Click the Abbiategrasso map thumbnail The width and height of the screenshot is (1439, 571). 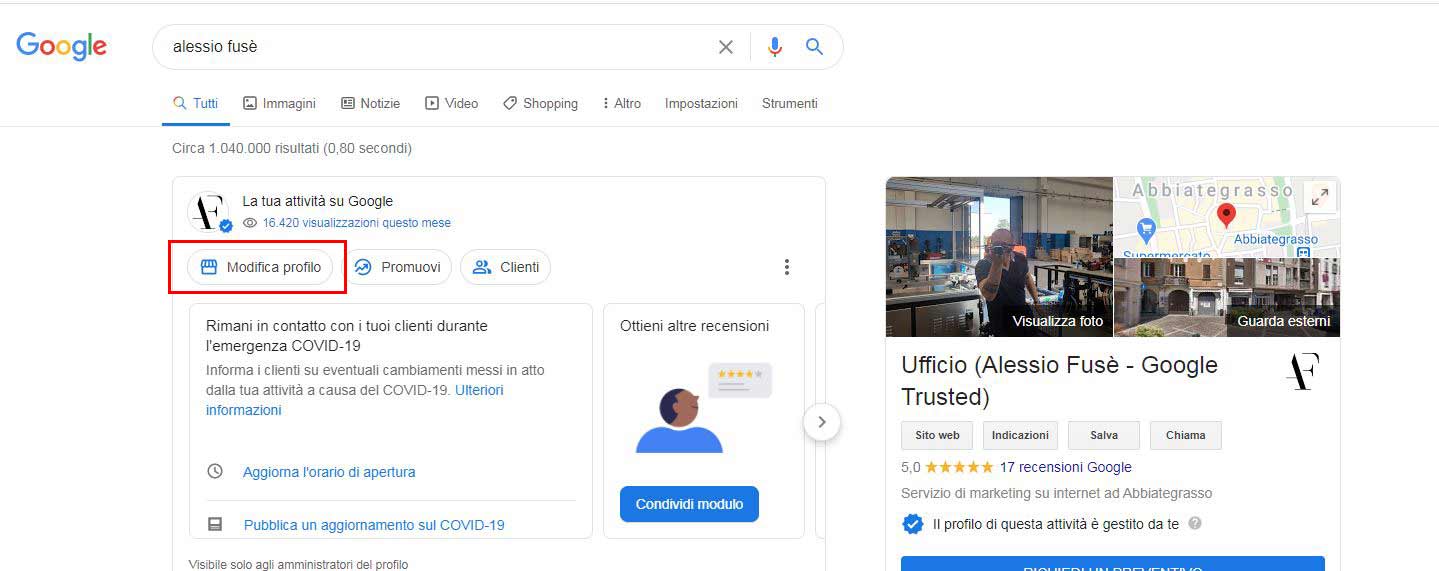click(x=1227, y=217)
